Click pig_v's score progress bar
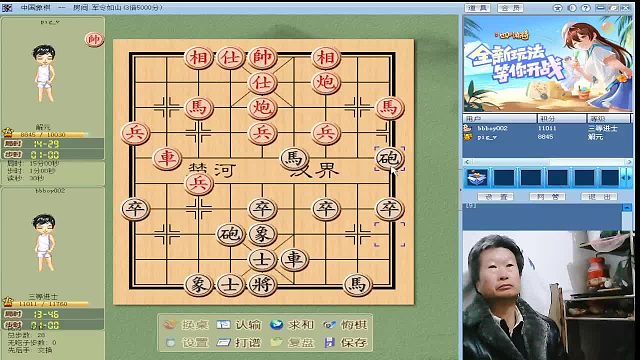640x360 pixels. pyautogui.click(x=50, y=134)
